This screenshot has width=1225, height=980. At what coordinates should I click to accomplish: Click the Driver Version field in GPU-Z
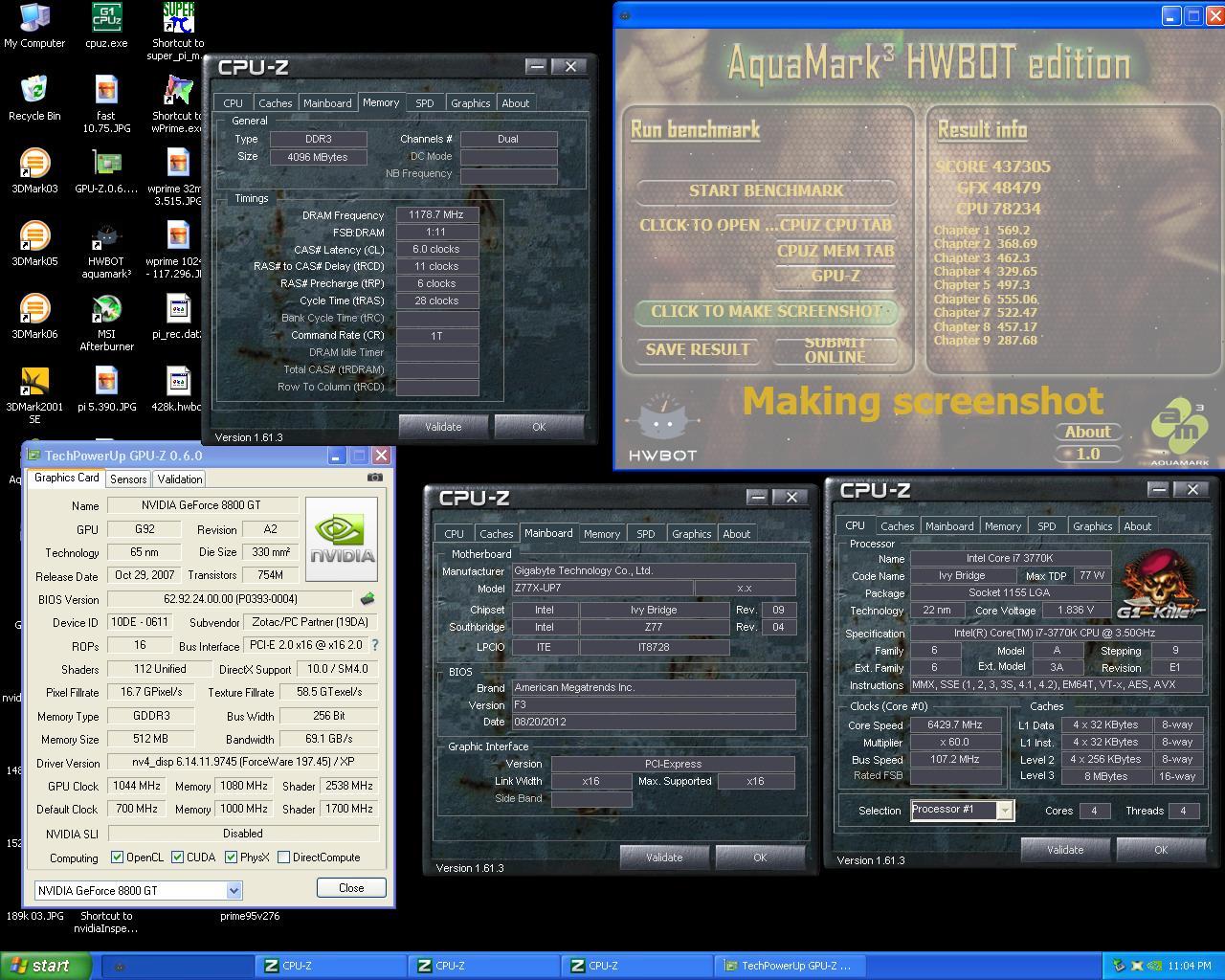coord(243,763)
